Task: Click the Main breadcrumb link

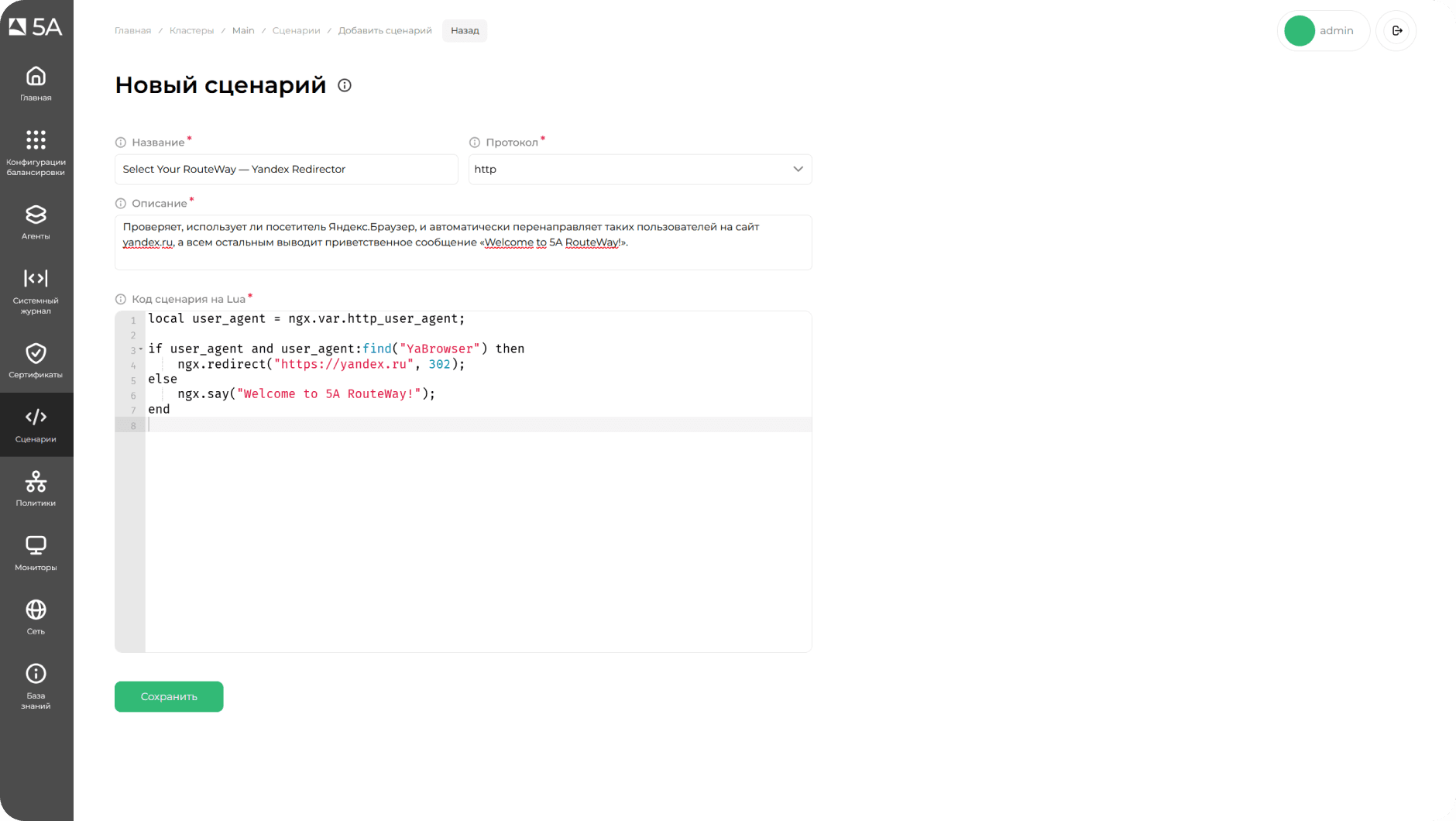Action: tap(243, 31)
